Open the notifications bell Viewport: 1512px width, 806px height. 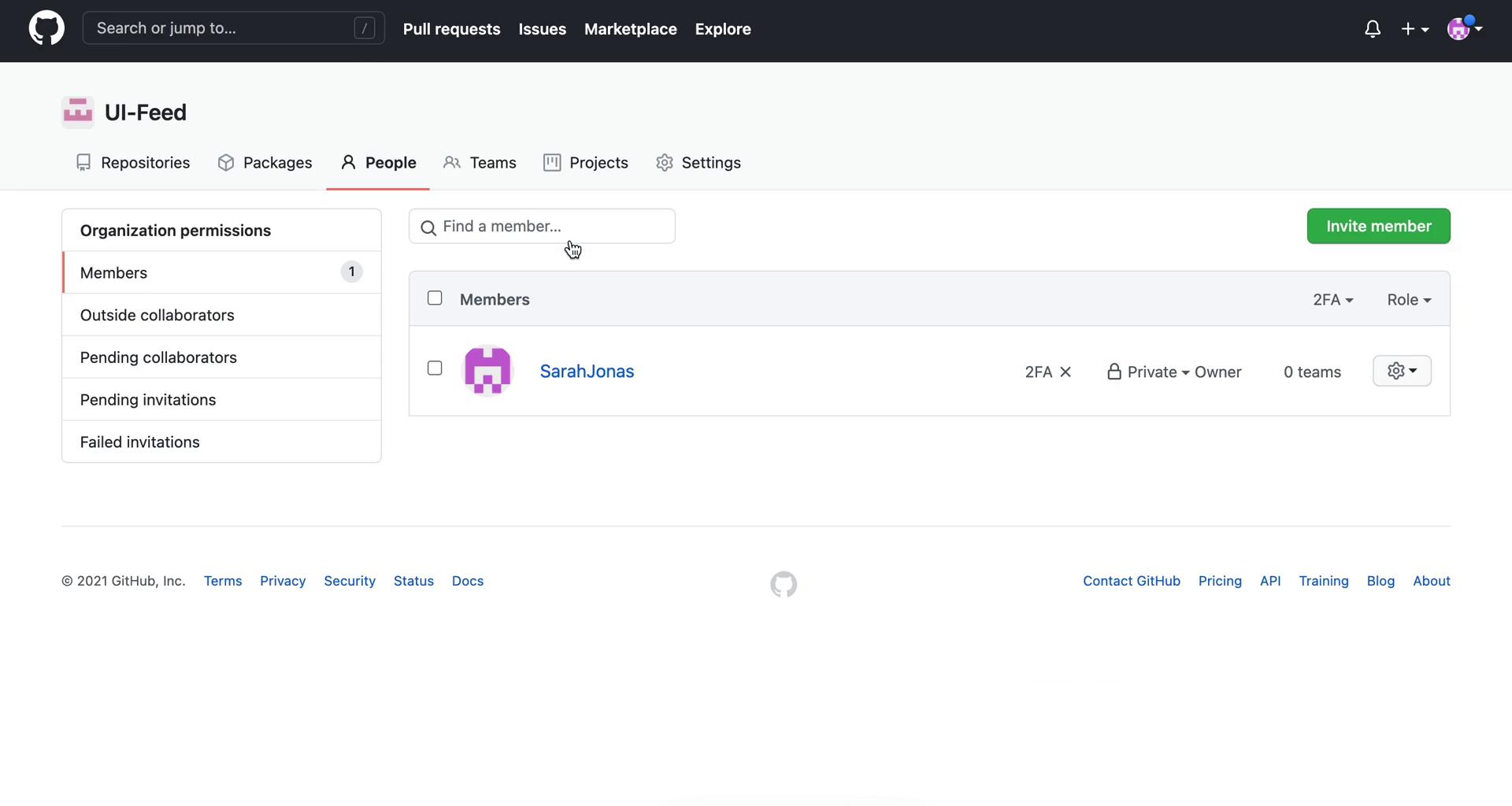(1373, 29)
